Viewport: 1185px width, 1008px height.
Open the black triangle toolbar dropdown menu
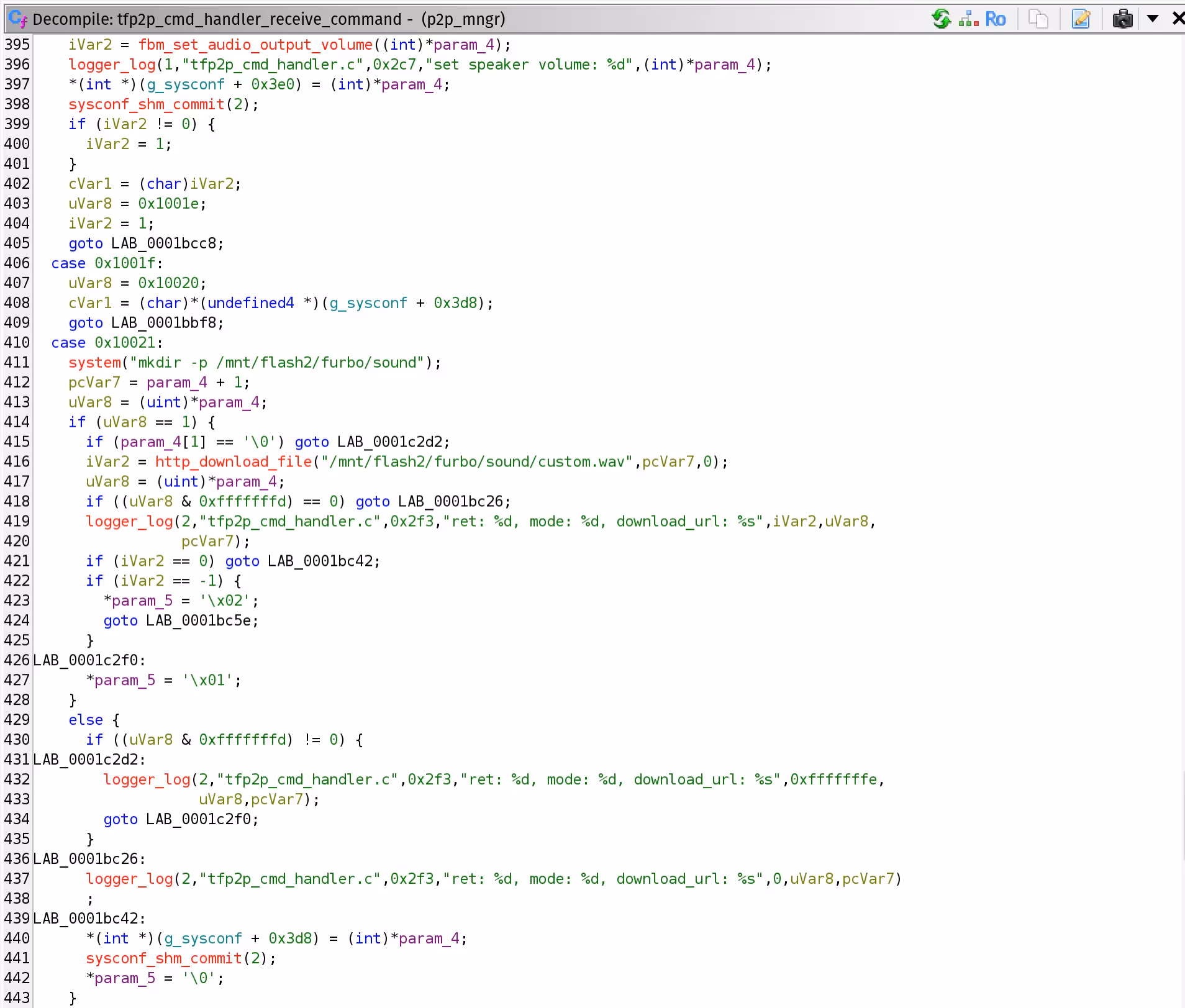(1153, 19)
